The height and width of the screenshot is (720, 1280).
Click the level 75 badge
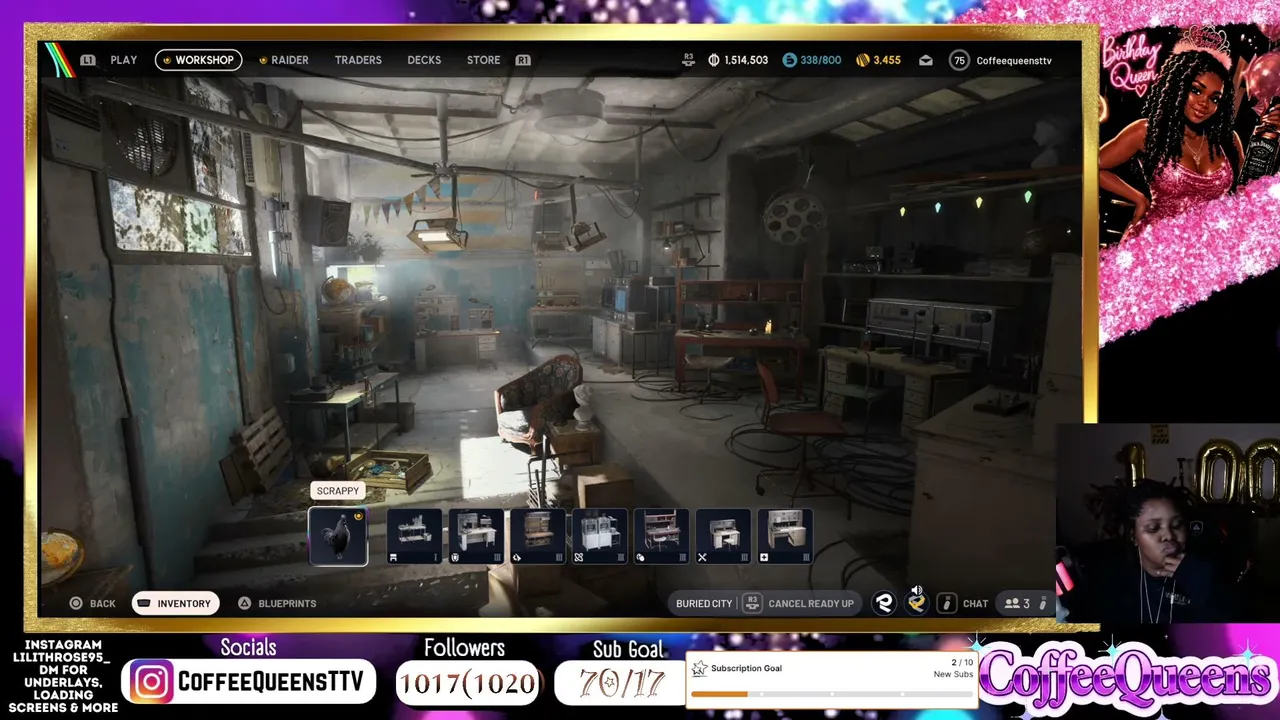pyautogui.click(x=959, y=60)
